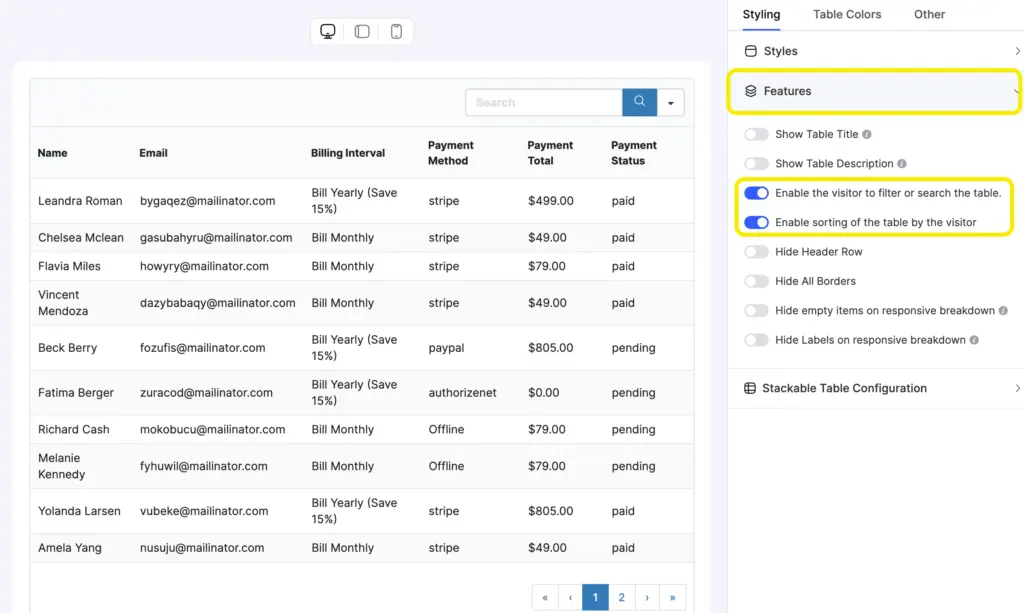Click the Features stacked-layers icon
The image size is (1024, 613).
753,89
